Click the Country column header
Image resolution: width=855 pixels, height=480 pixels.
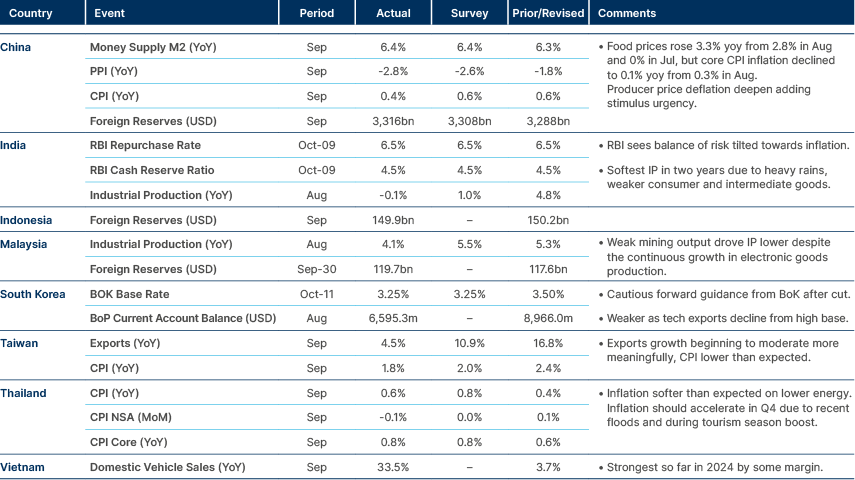27,14
